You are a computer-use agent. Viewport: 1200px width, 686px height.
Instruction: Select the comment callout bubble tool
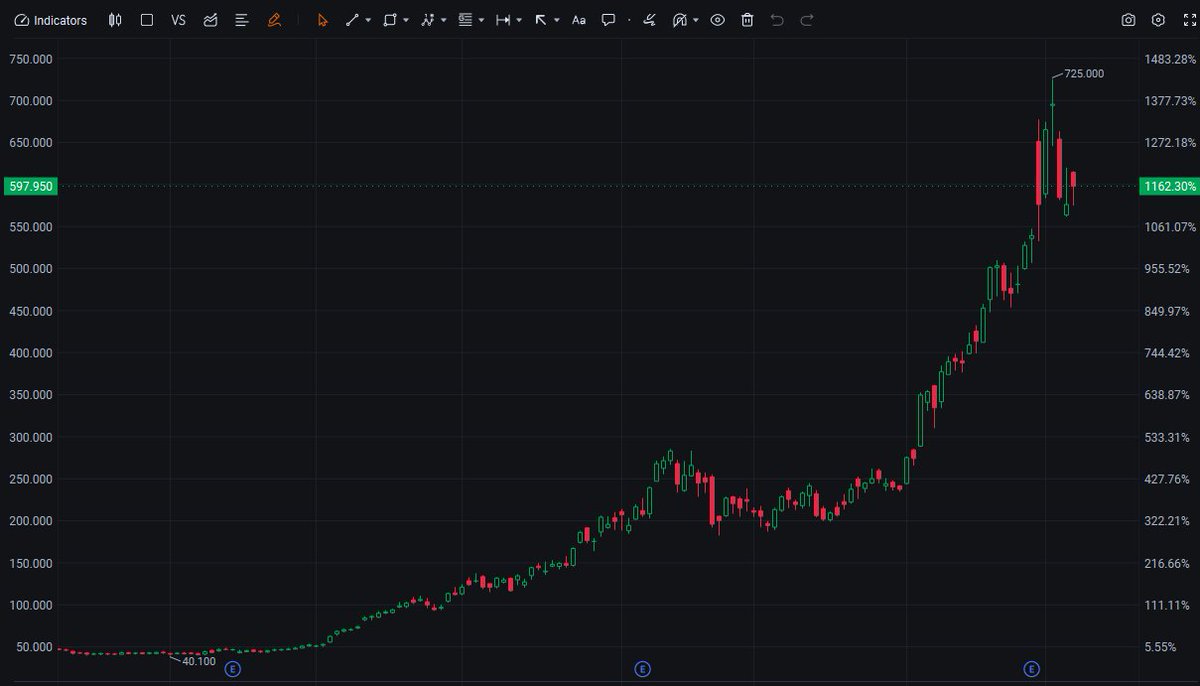point(608,20)
